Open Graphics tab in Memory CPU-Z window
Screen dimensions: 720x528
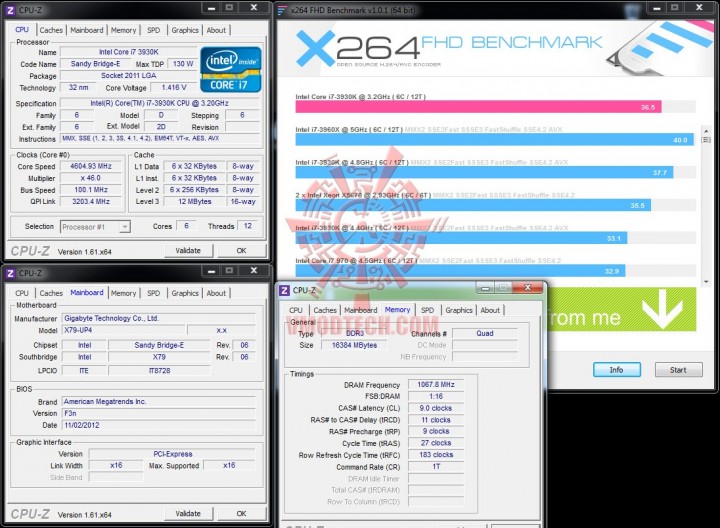point(459,310)
